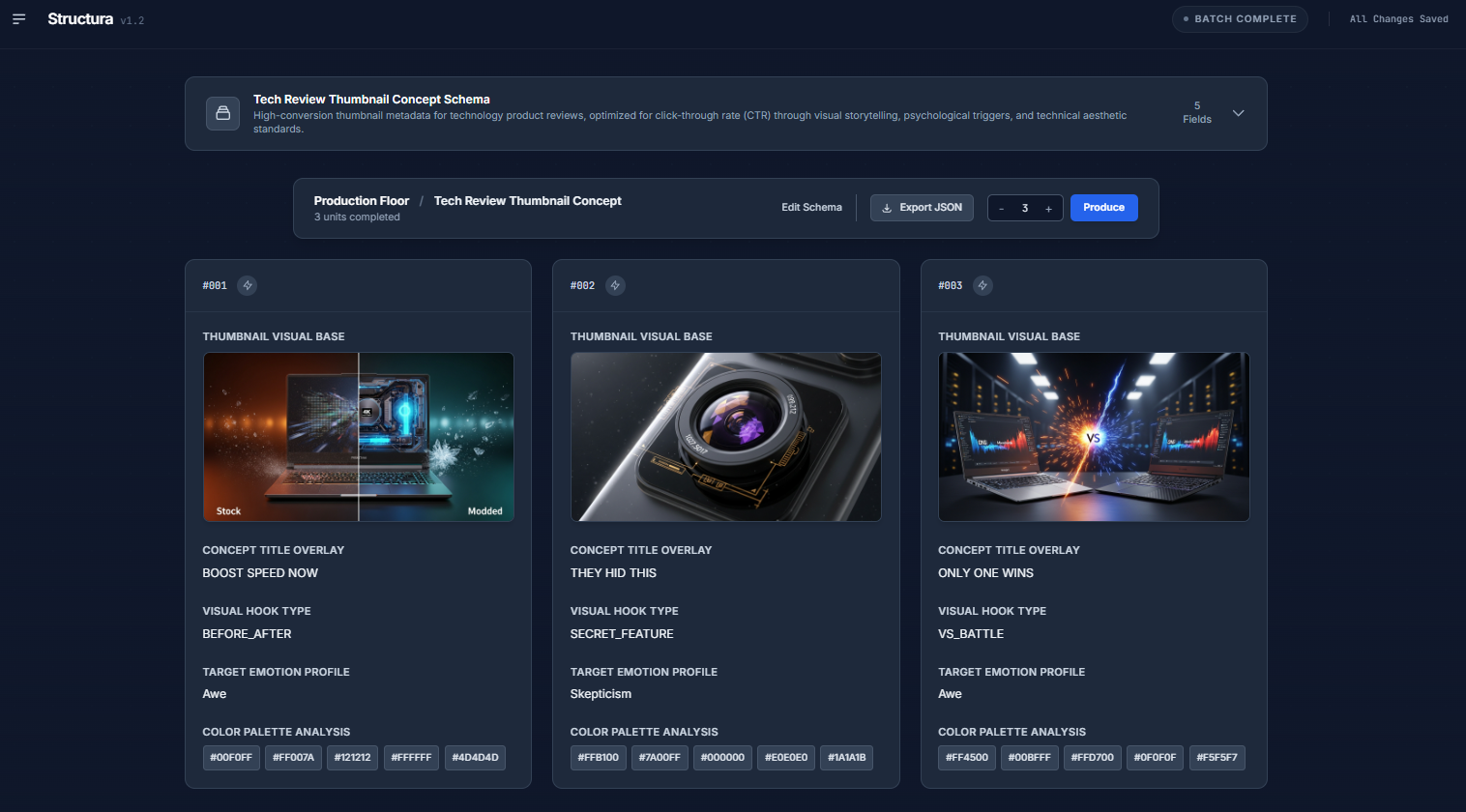Click the #002 card identifier

582,286
